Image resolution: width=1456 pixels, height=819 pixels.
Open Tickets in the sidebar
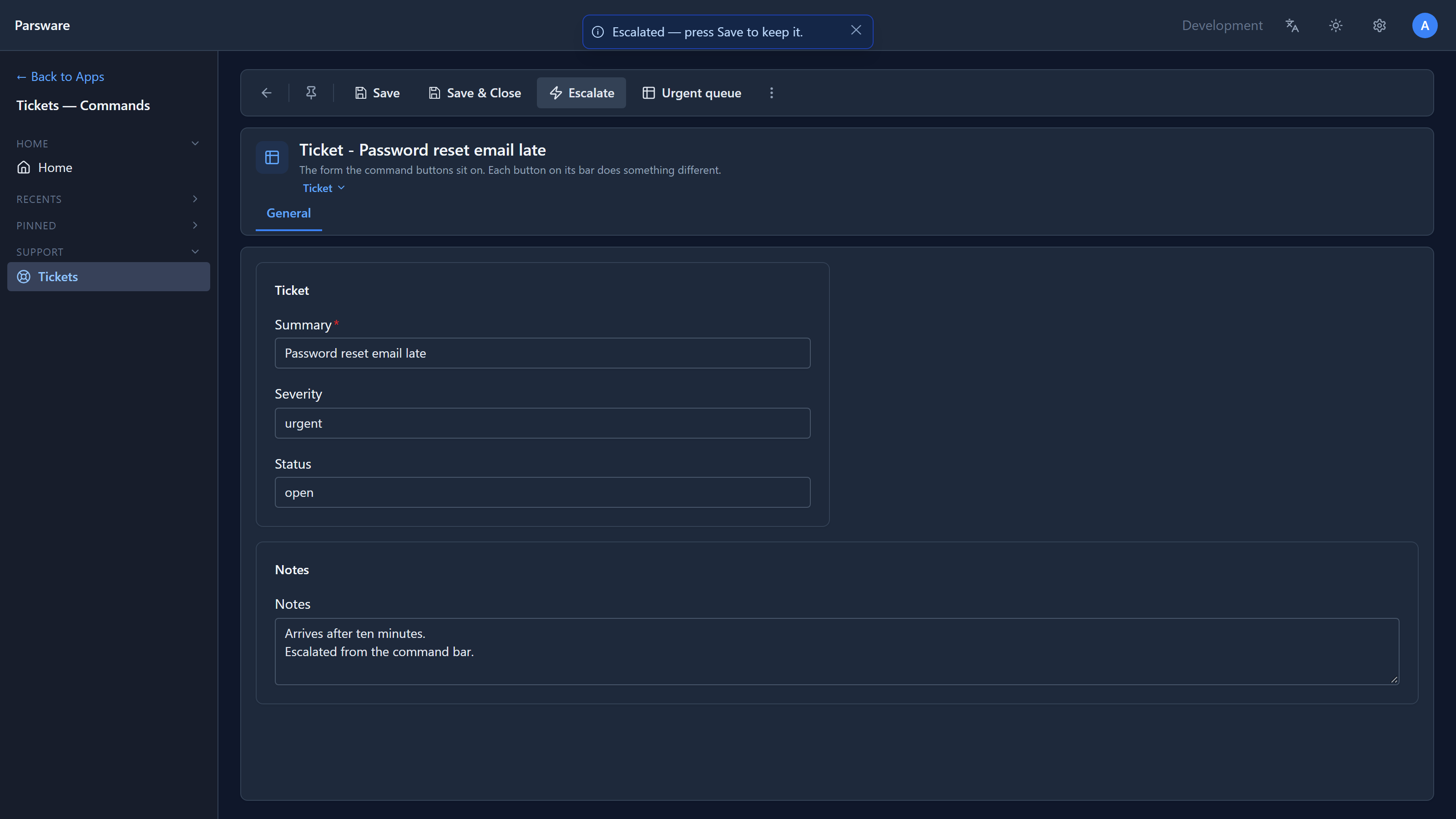[x=109, y=277]
